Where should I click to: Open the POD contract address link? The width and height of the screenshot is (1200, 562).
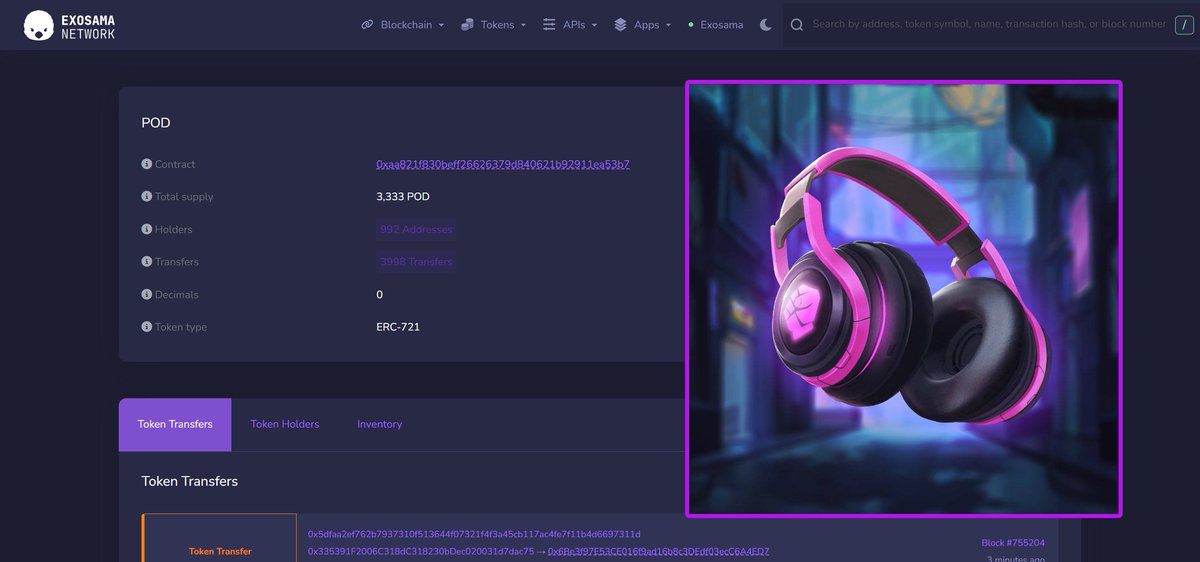click(x=502, y=164)
